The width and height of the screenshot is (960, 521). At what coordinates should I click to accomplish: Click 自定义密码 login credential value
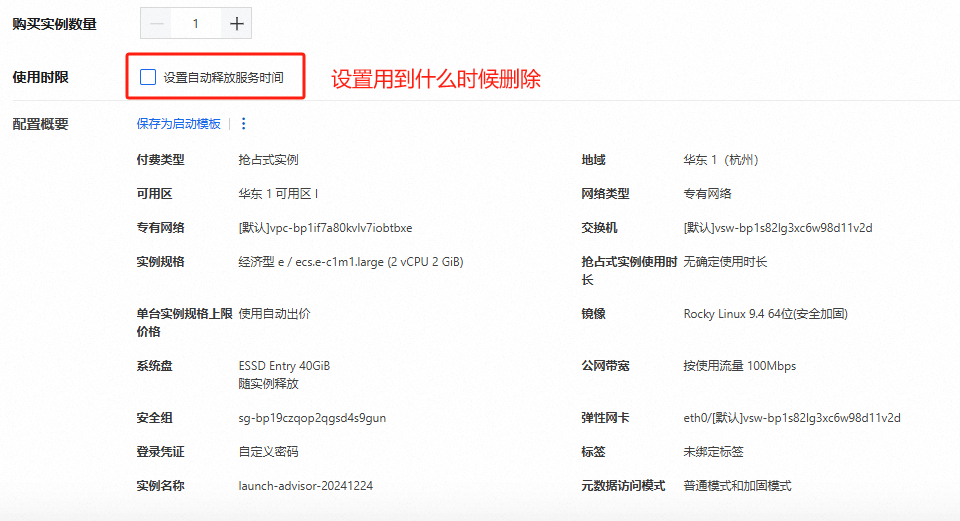(268, 452)
